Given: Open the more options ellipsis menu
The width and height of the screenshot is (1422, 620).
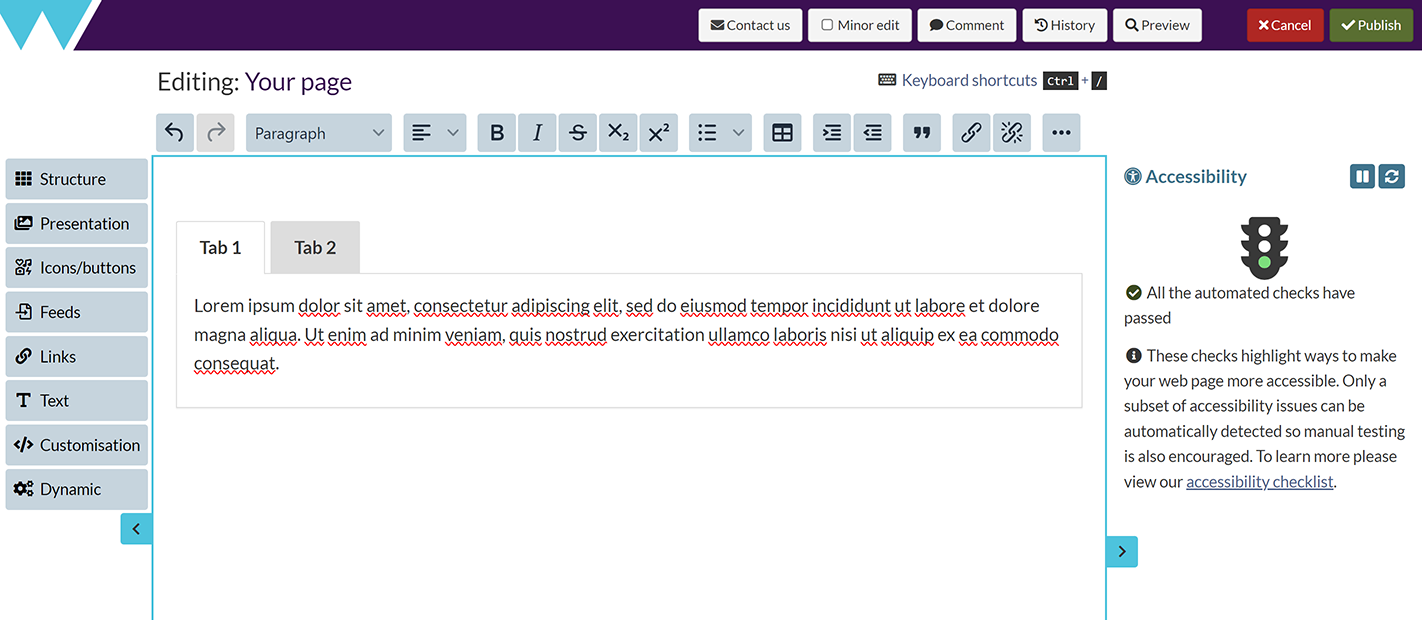Looking at the screenshot, I should pos(1061,133).
